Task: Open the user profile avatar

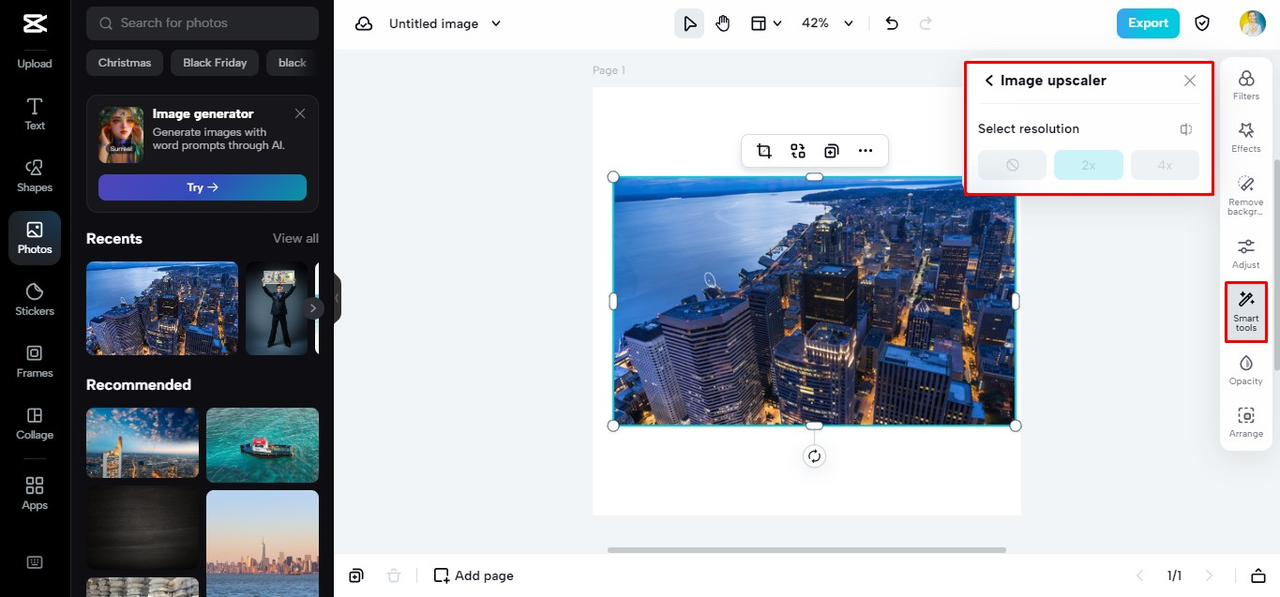Action: pos(1252,23)
